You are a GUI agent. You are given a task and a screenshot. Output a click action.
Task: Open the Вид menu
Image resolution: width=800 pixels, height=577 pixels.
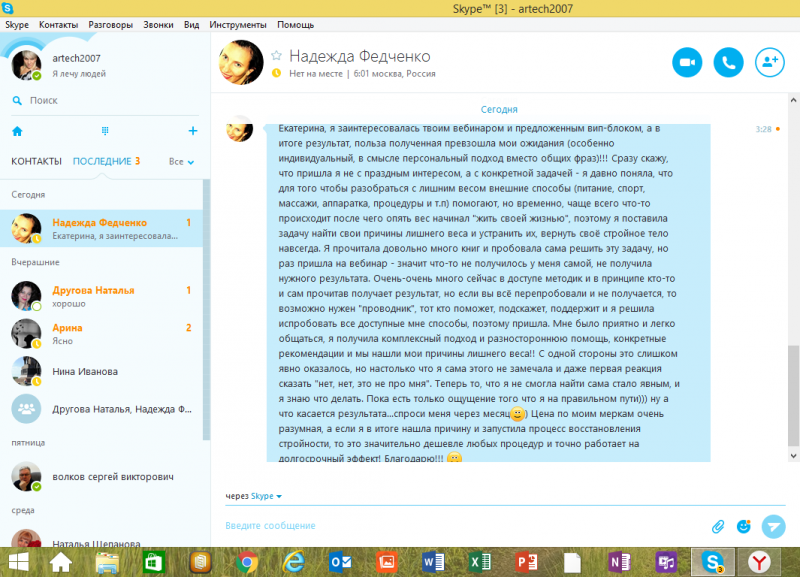click(191, 24)
